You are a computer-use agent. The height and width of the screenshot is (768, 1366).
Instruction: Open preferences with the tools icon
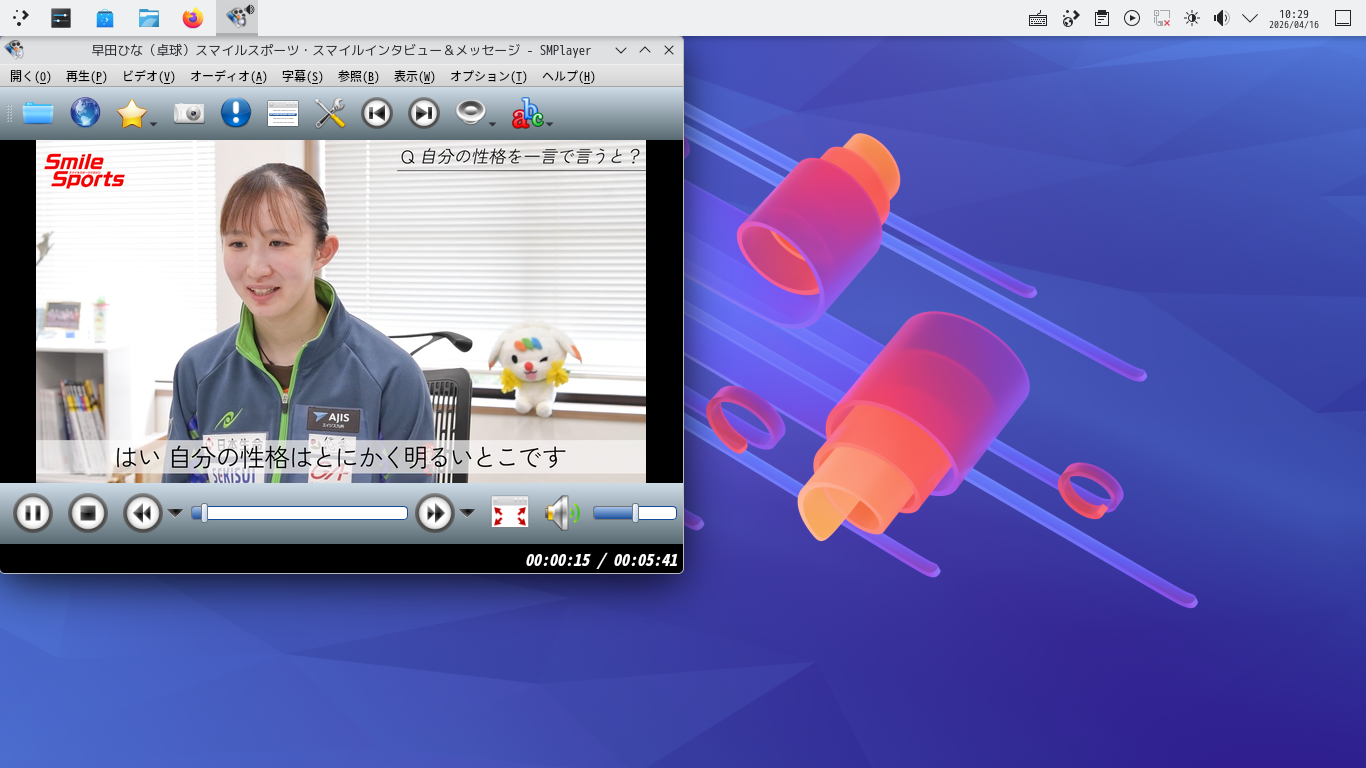[x=330, y=113]
